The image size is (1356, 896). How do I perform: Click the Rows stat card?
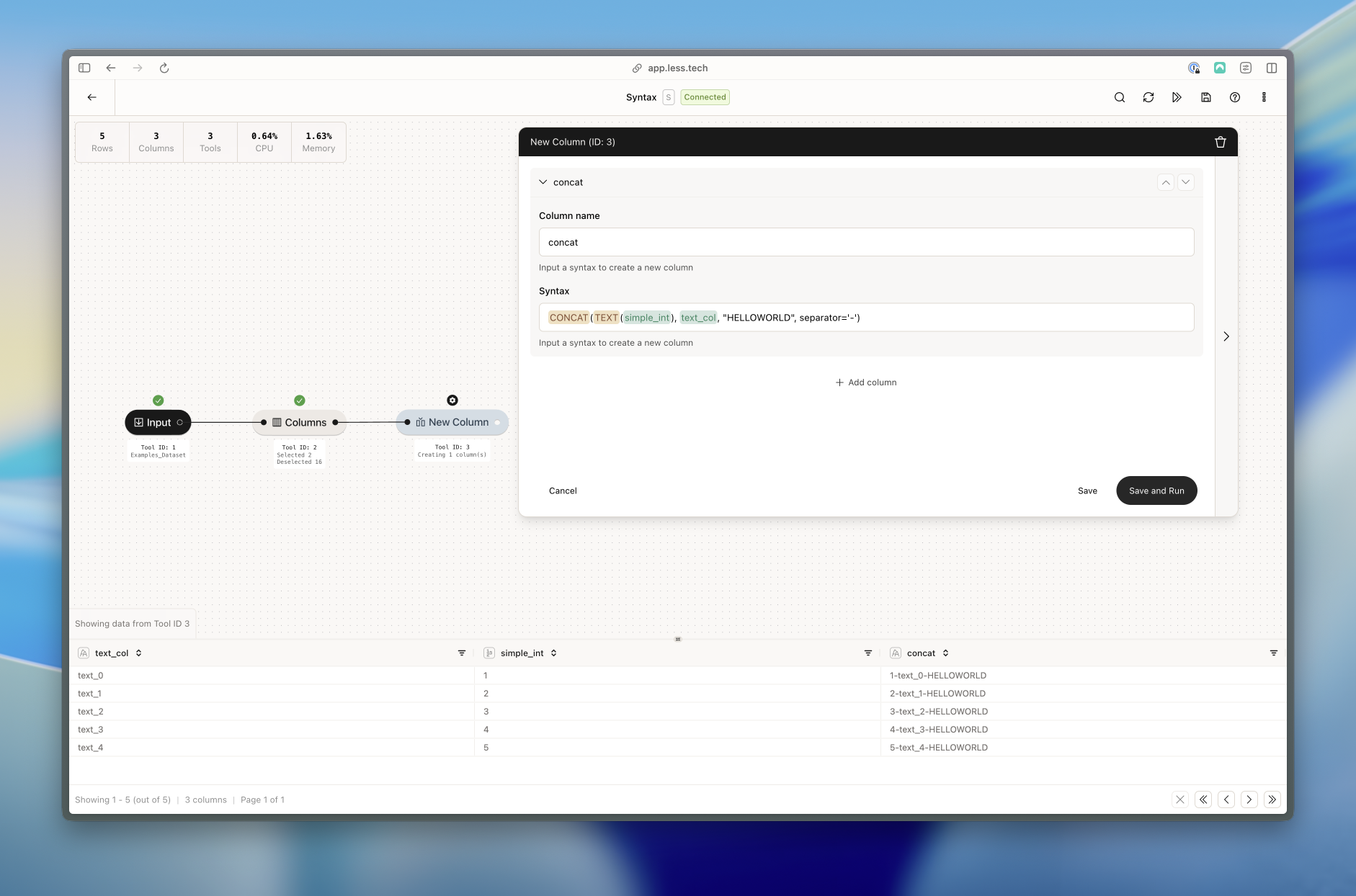102,142
